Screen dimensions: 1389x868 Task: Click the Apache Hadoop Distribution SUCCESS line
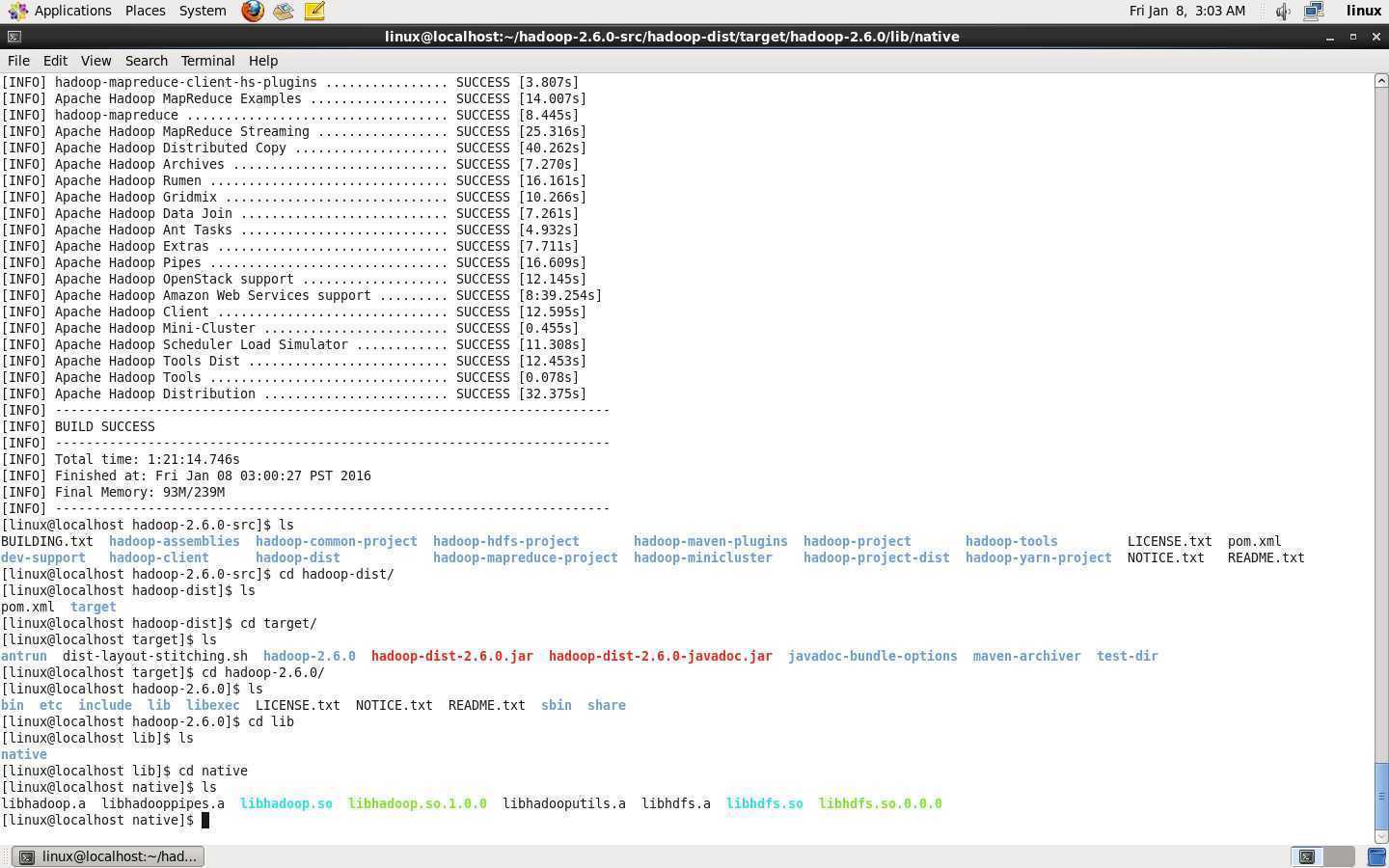293,393
